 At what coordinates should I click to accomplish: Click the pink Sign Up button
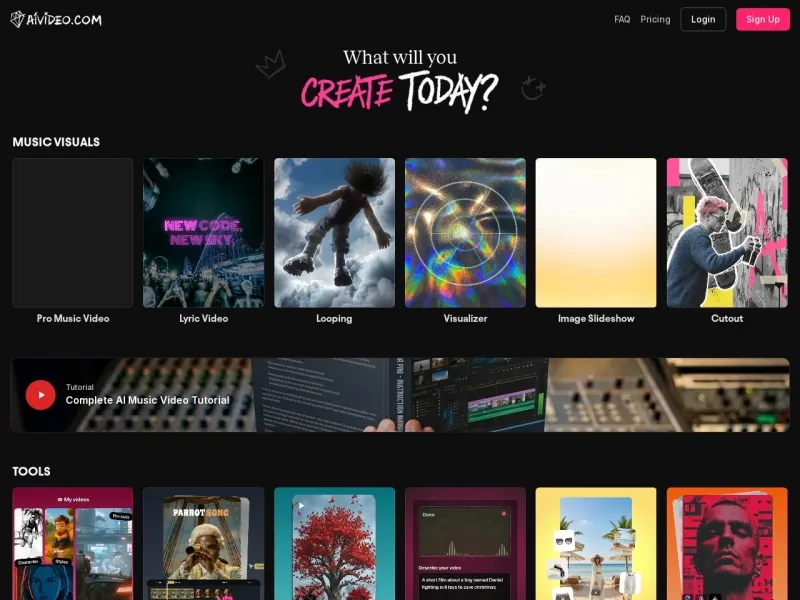(x=762, y=19)
